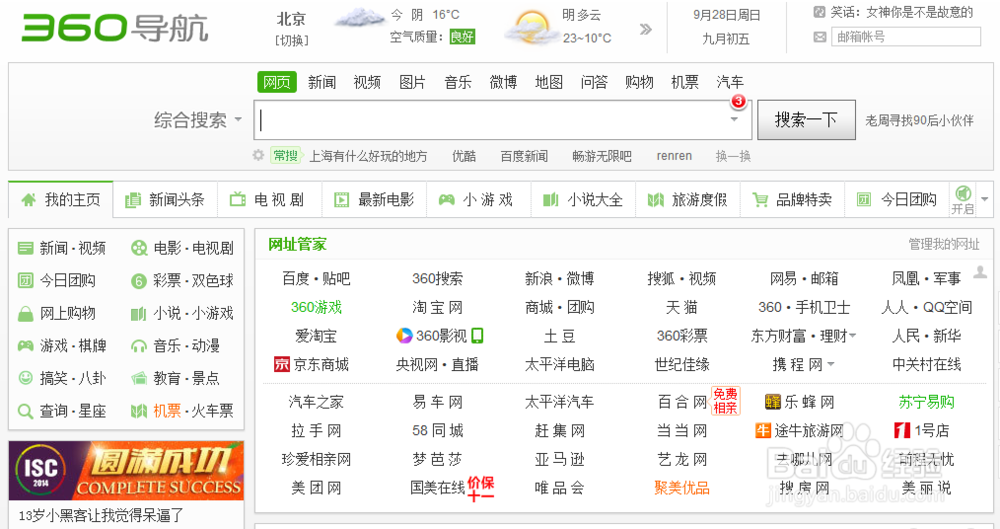Click the 京东 red logo icon

pos(282,364)
